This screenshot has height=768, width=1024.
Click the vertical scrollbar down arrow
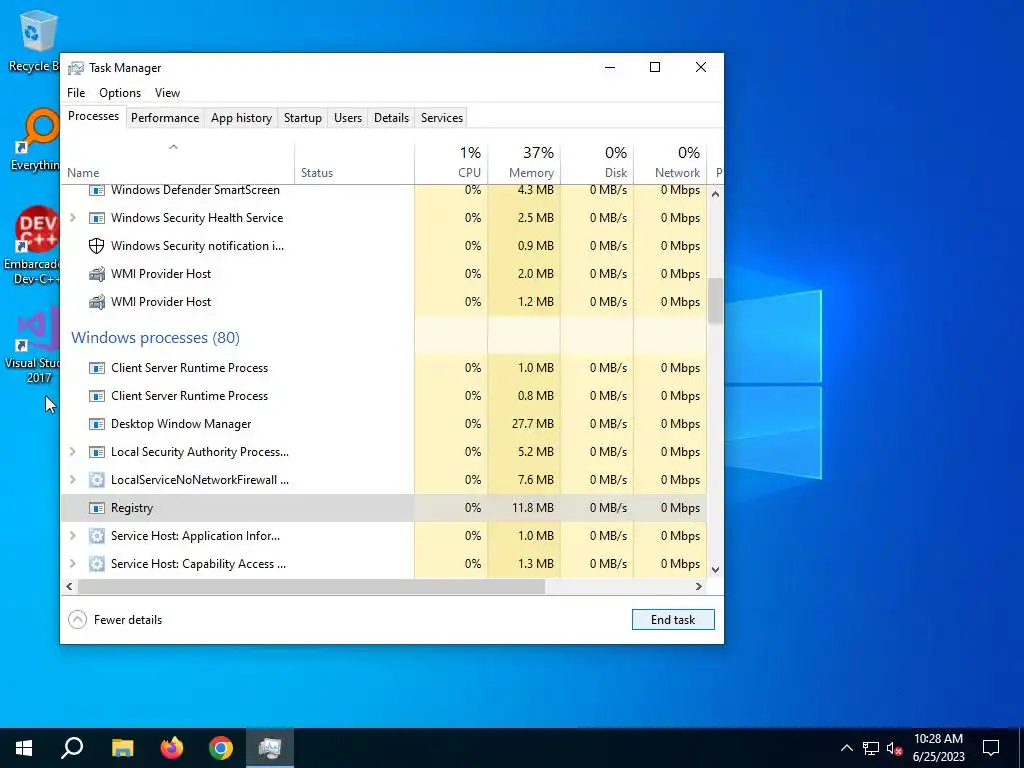[x=715, y=569]
